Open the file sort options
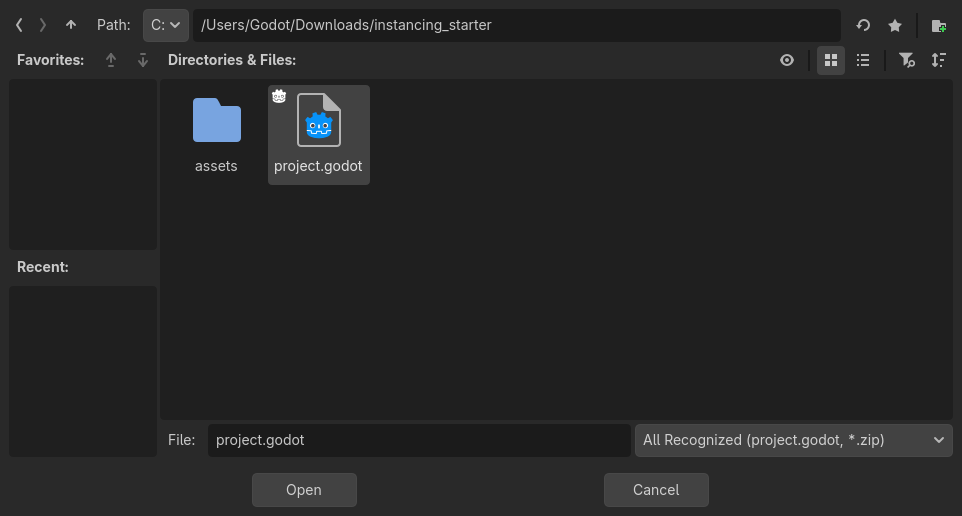Screen dimensions: 962x516 pyautogui.click(x=938, y=60)
